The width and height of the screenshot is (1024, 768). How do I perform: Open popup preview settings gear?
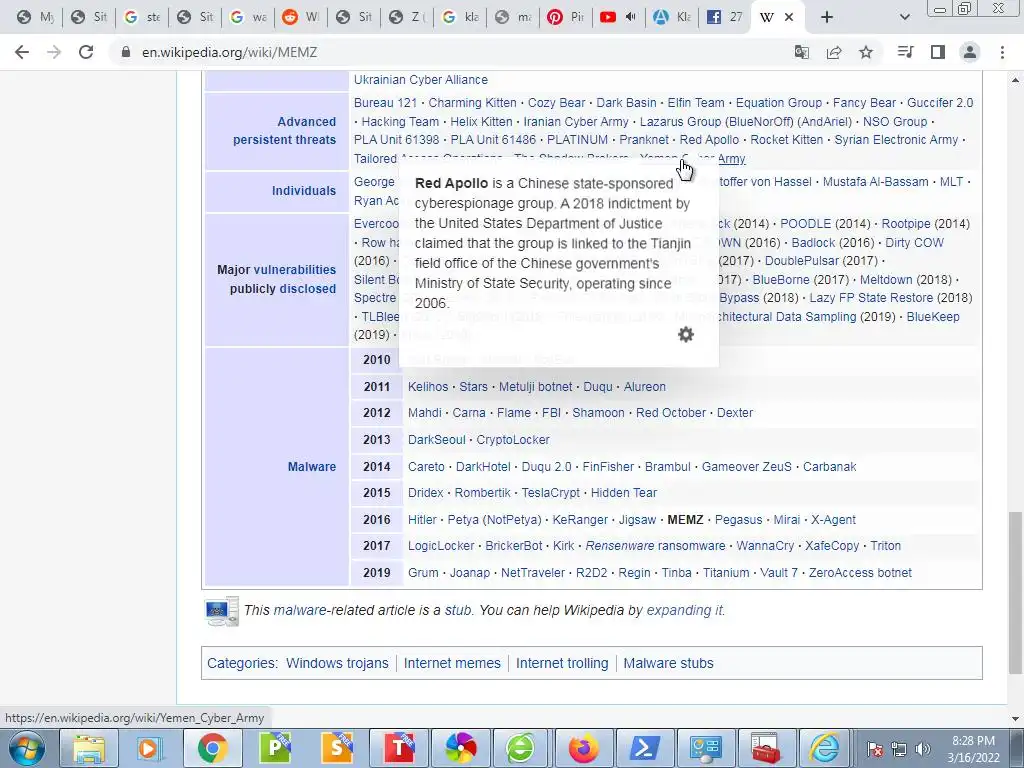tap(686, 334)
